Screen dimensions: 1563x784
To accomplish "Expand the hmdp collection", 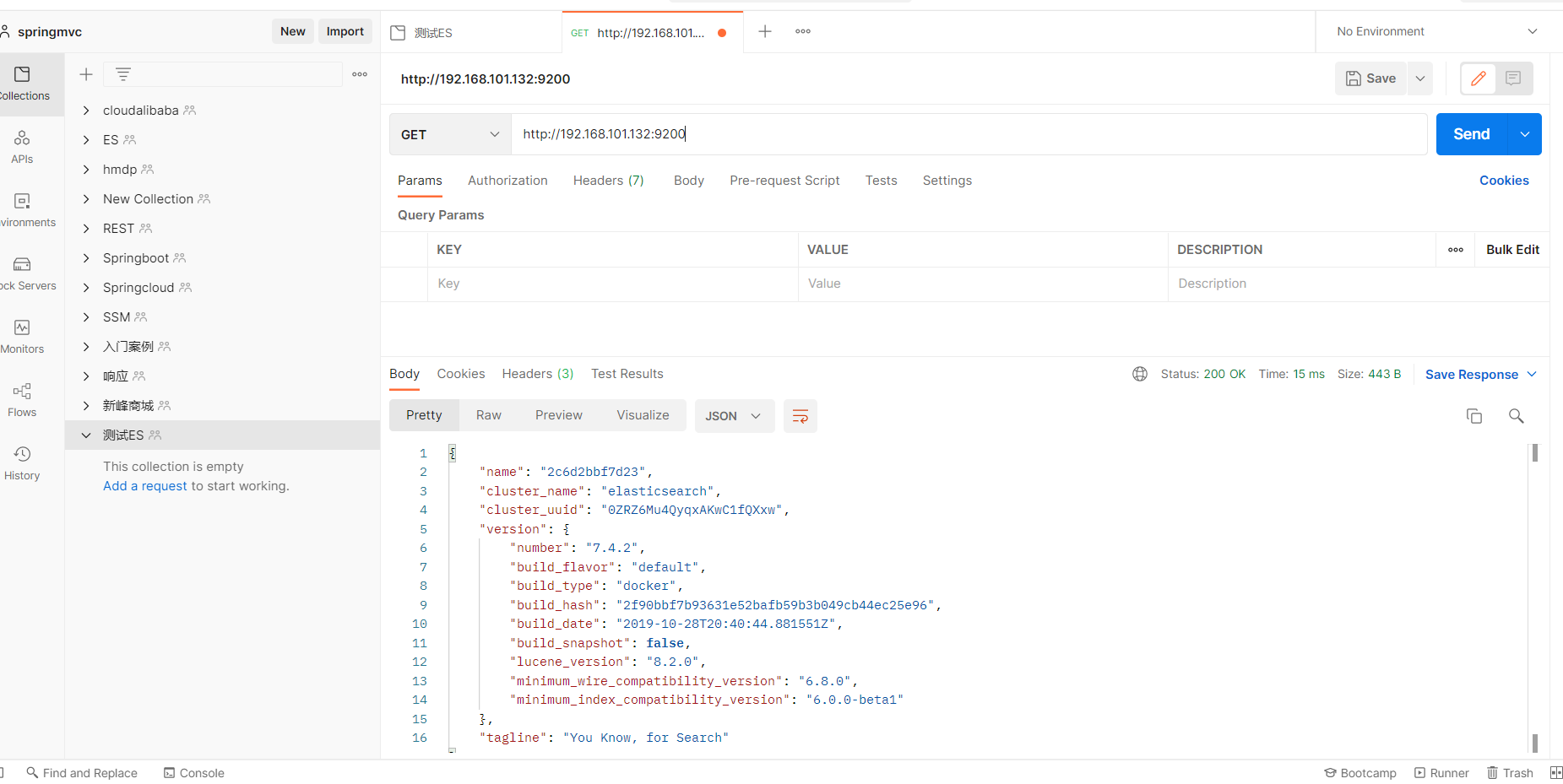I will coord(86,170).
